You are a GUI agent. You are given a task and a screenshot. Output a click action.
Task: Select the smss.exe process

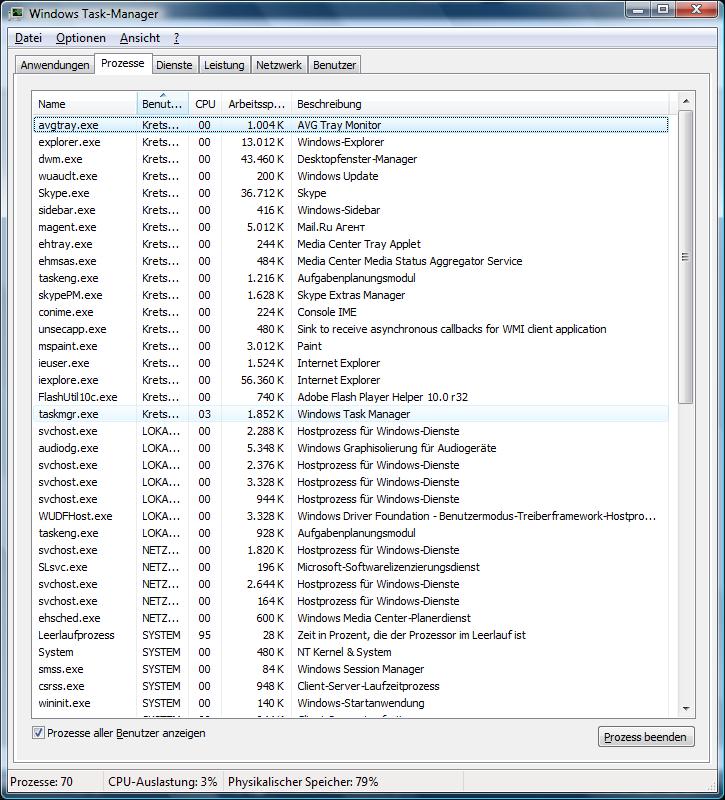point(351,669)
